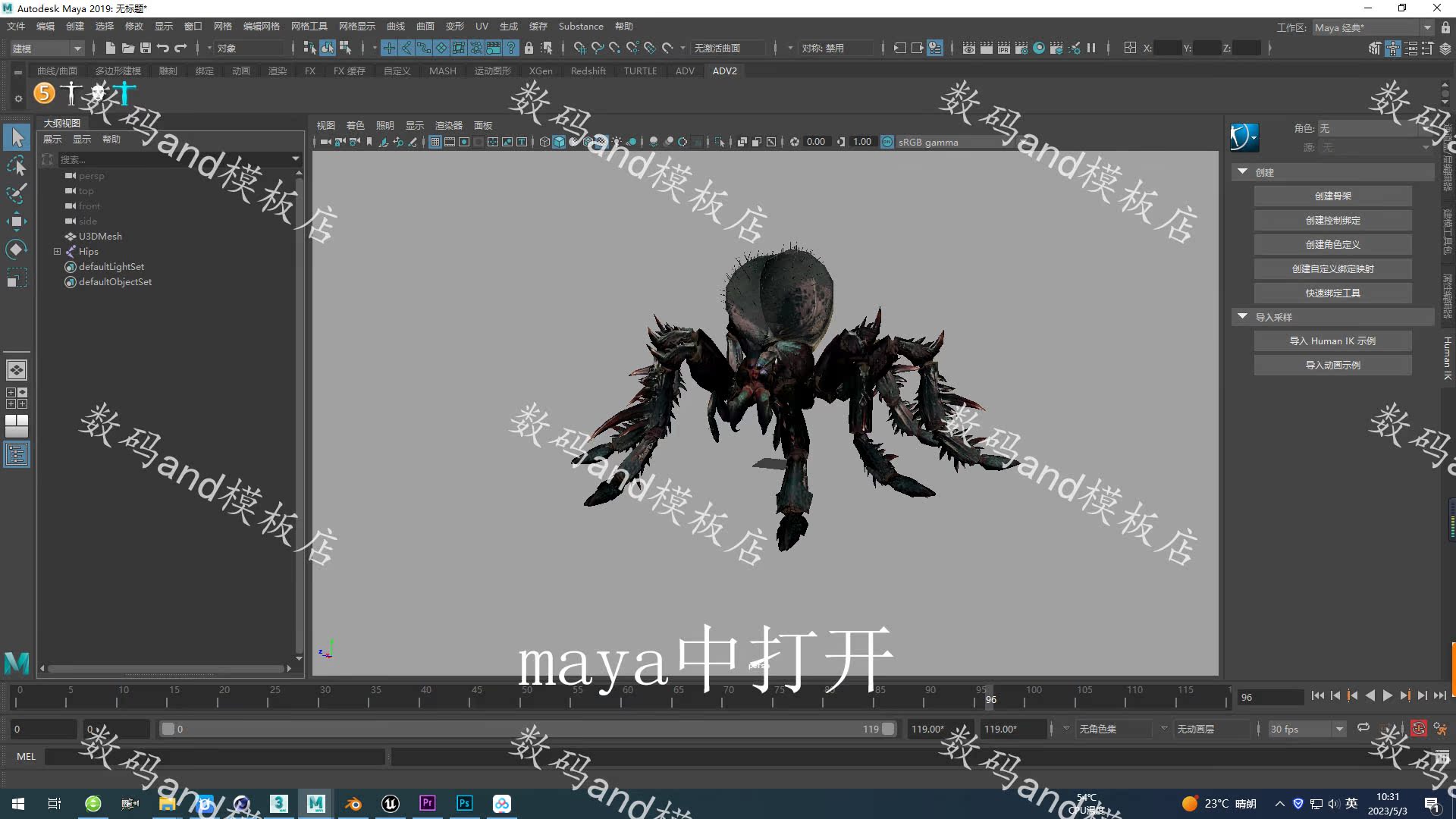1456x819 pixels.
Task: Click the IPR render icon
Action: click(x=1004, y=48)
